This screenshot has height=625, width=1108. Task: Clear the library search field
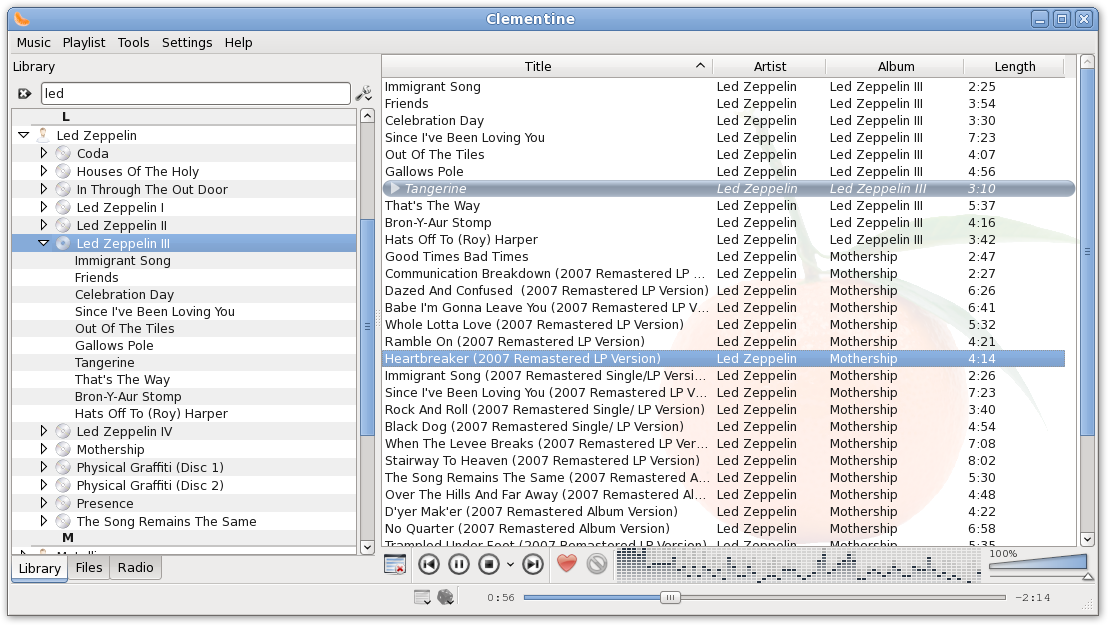(25, 93)
